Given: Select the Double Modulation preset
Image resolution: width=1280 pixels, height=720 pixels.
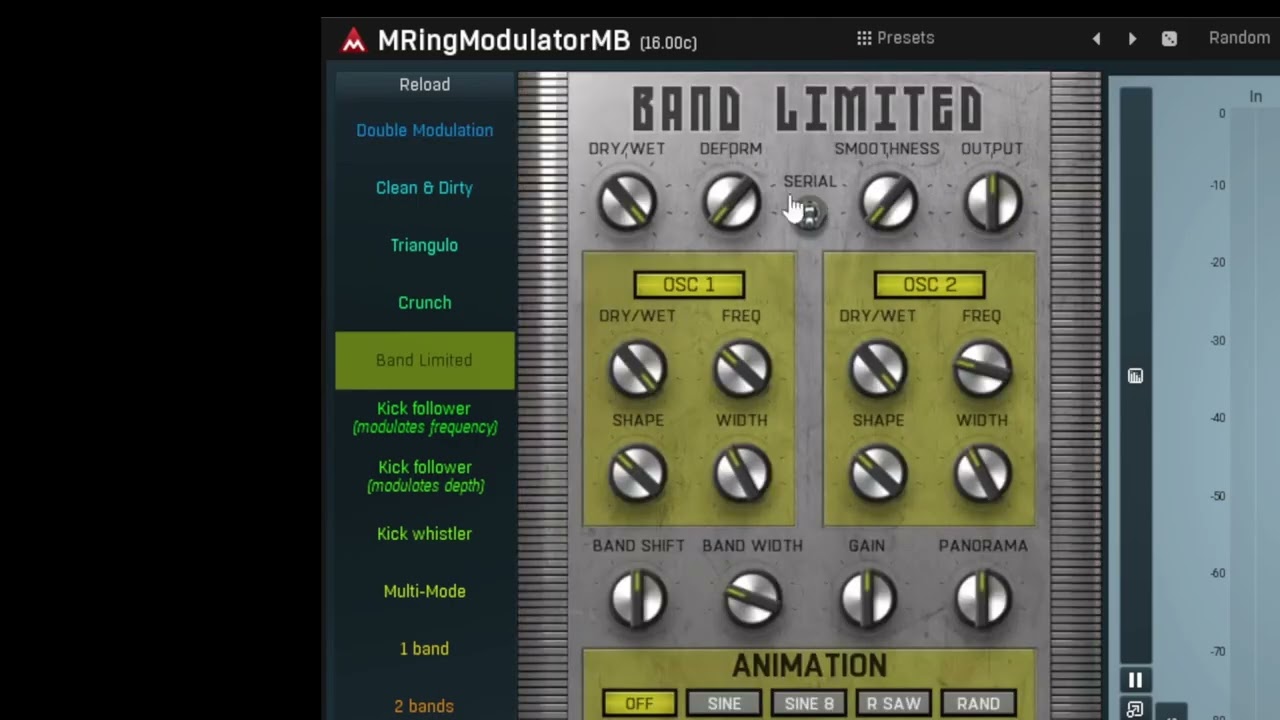Looking at the screenshot, I should pyautogui.click(x=425, y=130).
